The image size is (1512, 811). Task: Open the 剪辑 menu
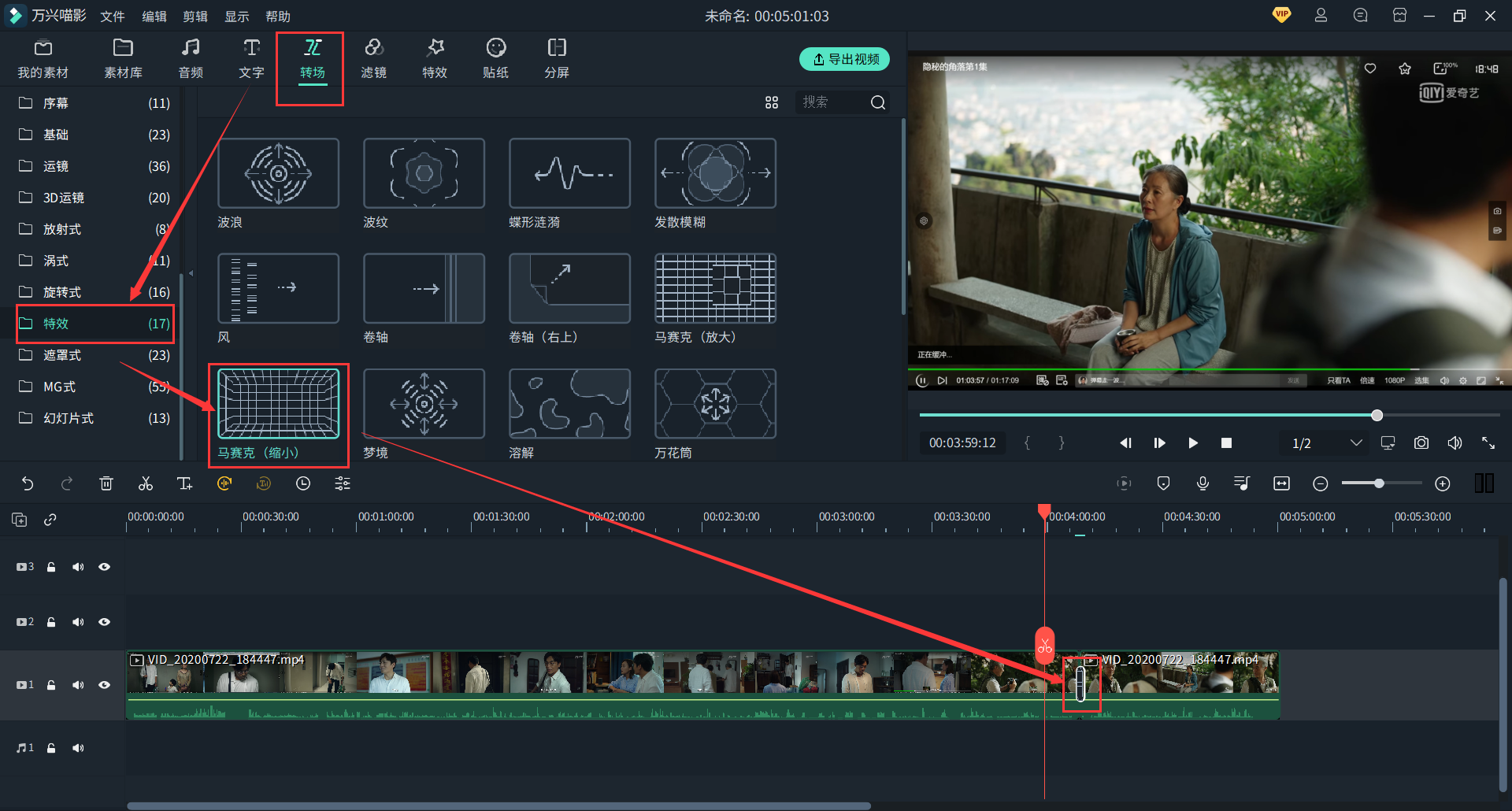195,17
